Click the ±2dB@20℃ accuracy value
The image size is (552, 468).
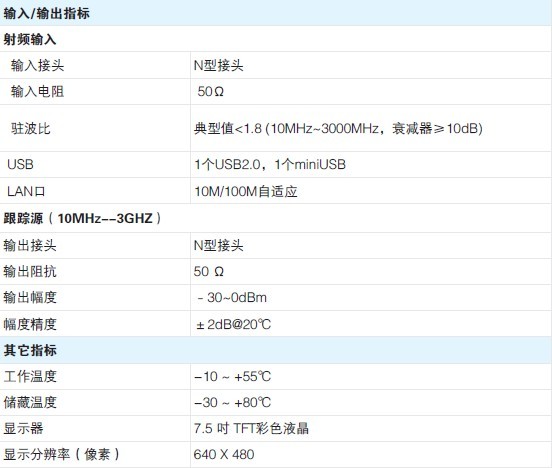[234, 324]
